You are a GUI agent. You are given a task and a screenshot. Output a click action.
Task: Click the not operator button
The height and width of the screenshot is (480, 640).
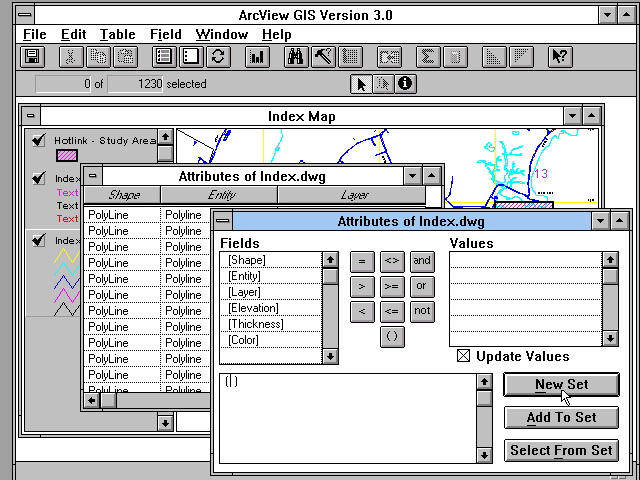coord(422,312)
